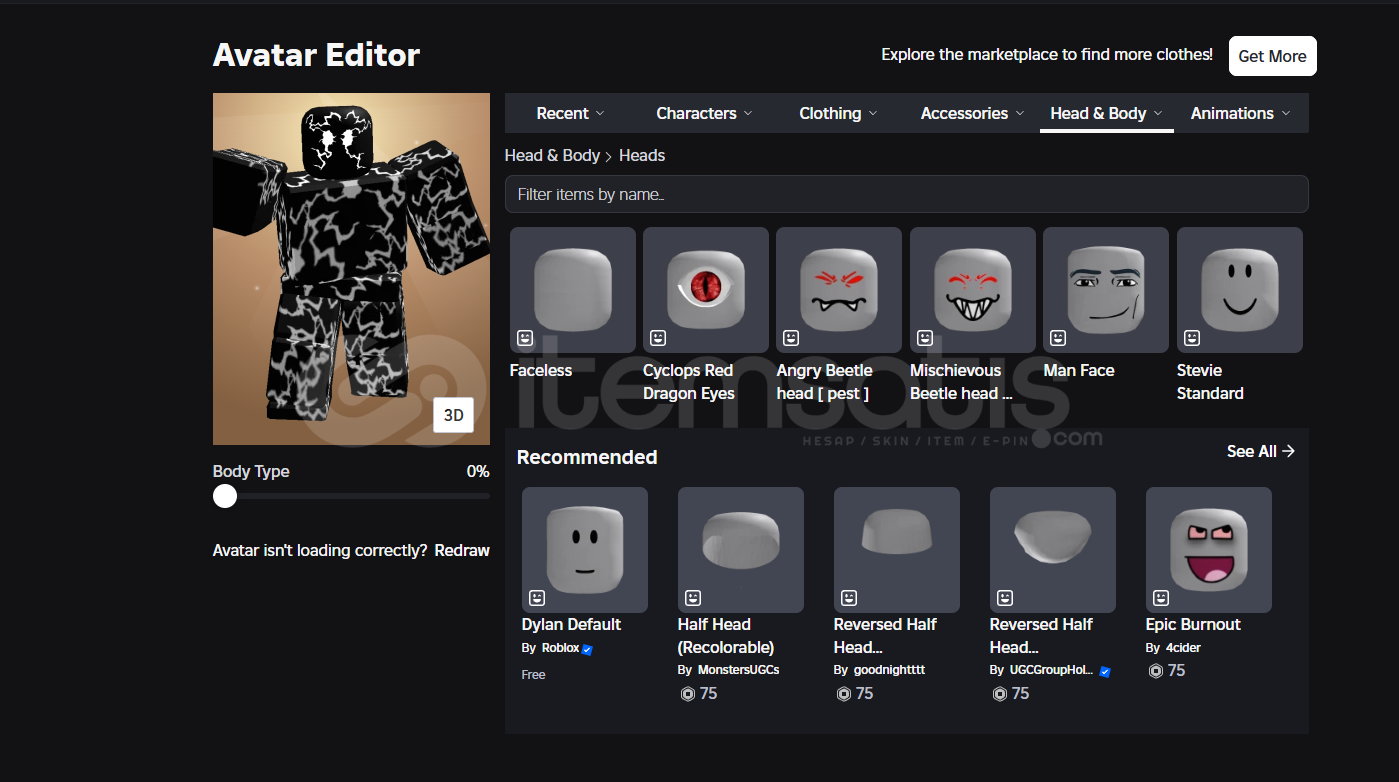This screenshot has width=1399, height=782.
Task: Click the head-type icon on Stevie Standard card
Action: (x=1192, y=338)
